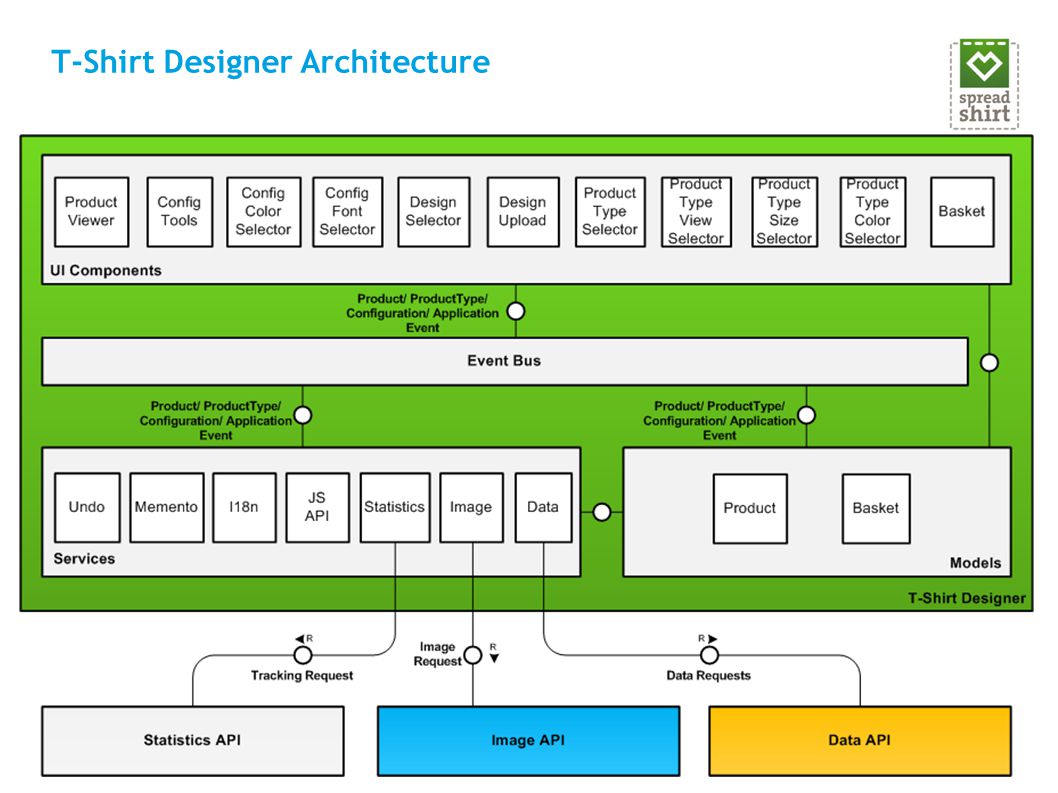Click the connector circle above the Services panel

coord(302,415)
